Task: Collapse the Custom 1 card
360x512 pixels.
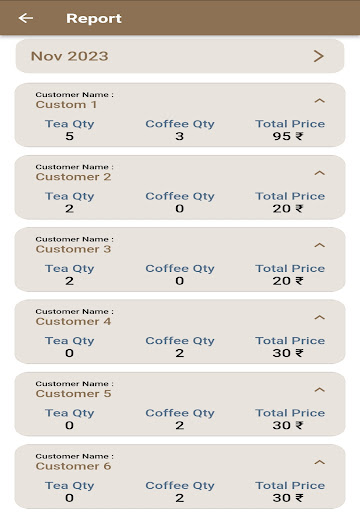Action: (320, 100)
